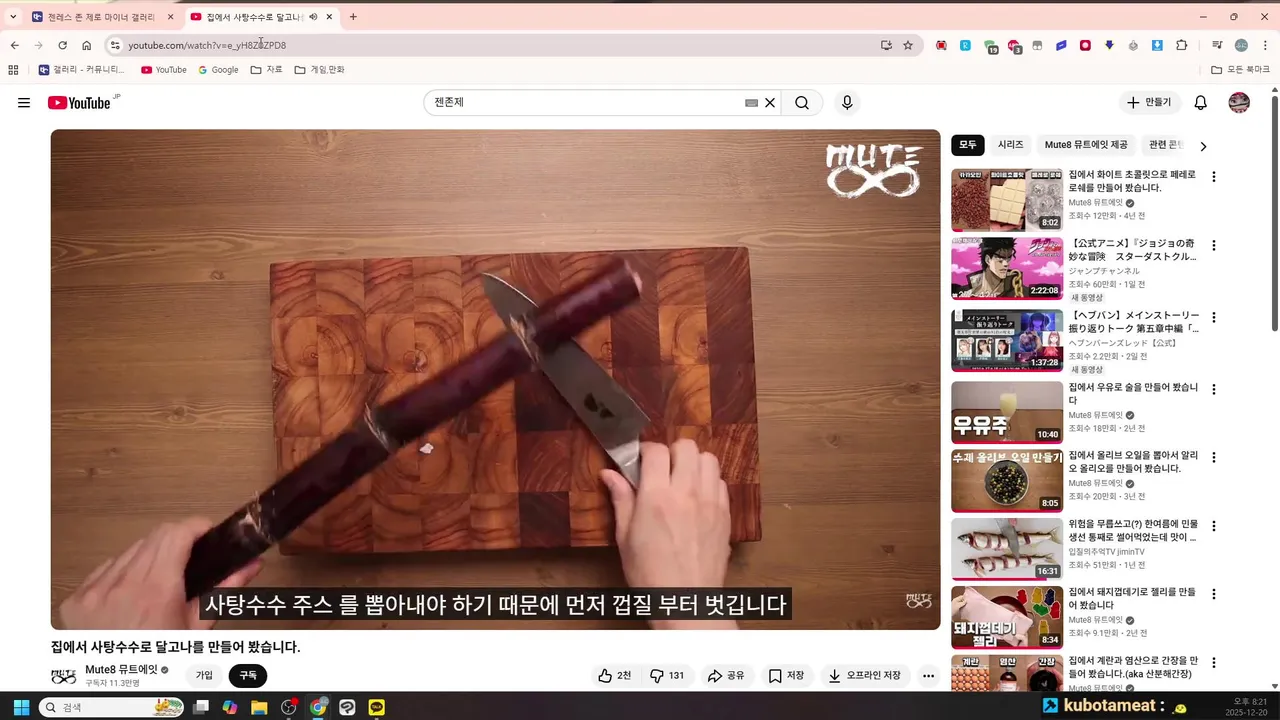This screenshot has height=720, width=1280.
Task: Open the apps grid in bookmarks bar
Action: coord(13,70)
